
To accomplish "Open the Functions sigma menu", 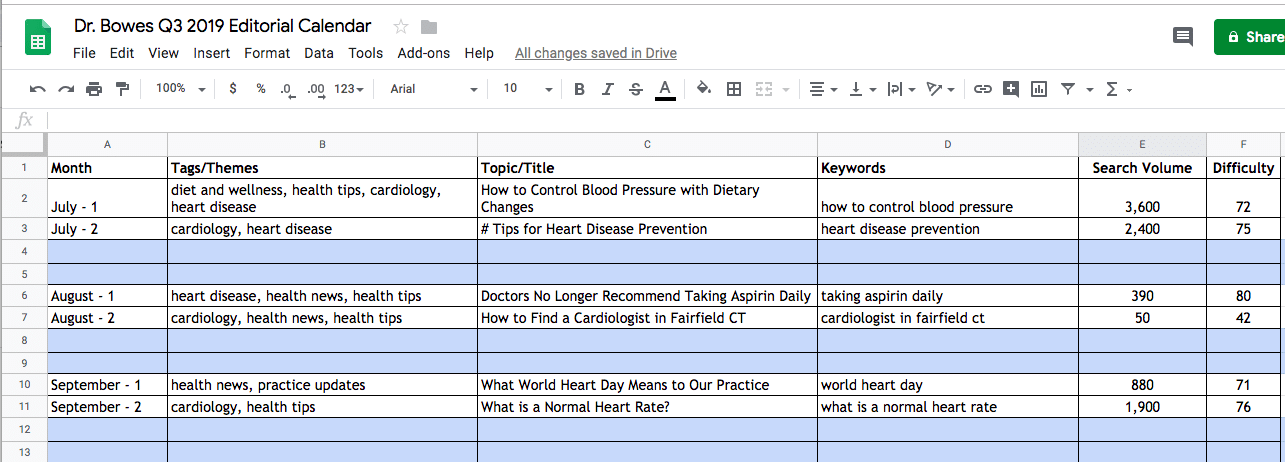I will point(1118,89).
